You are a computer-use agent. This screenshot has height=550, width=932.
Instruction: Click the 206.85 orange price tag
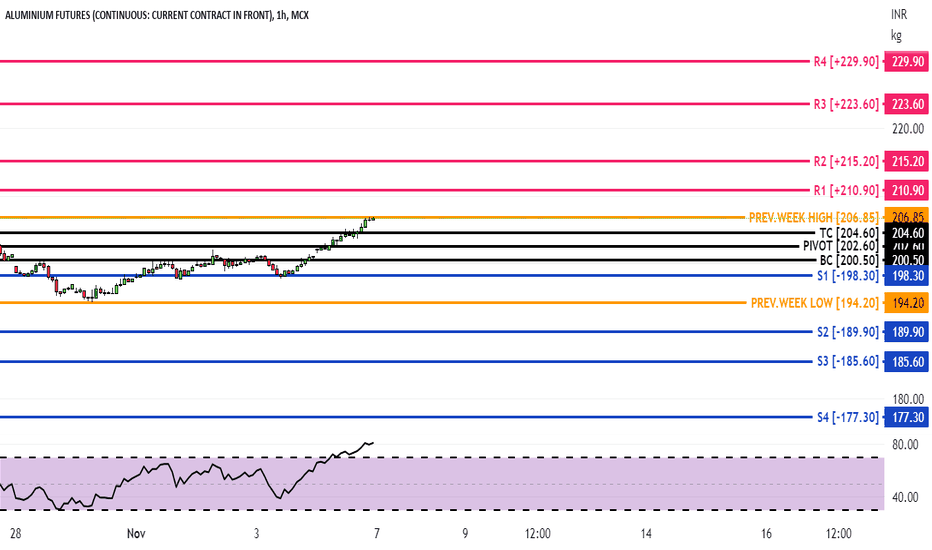[906, 216]
